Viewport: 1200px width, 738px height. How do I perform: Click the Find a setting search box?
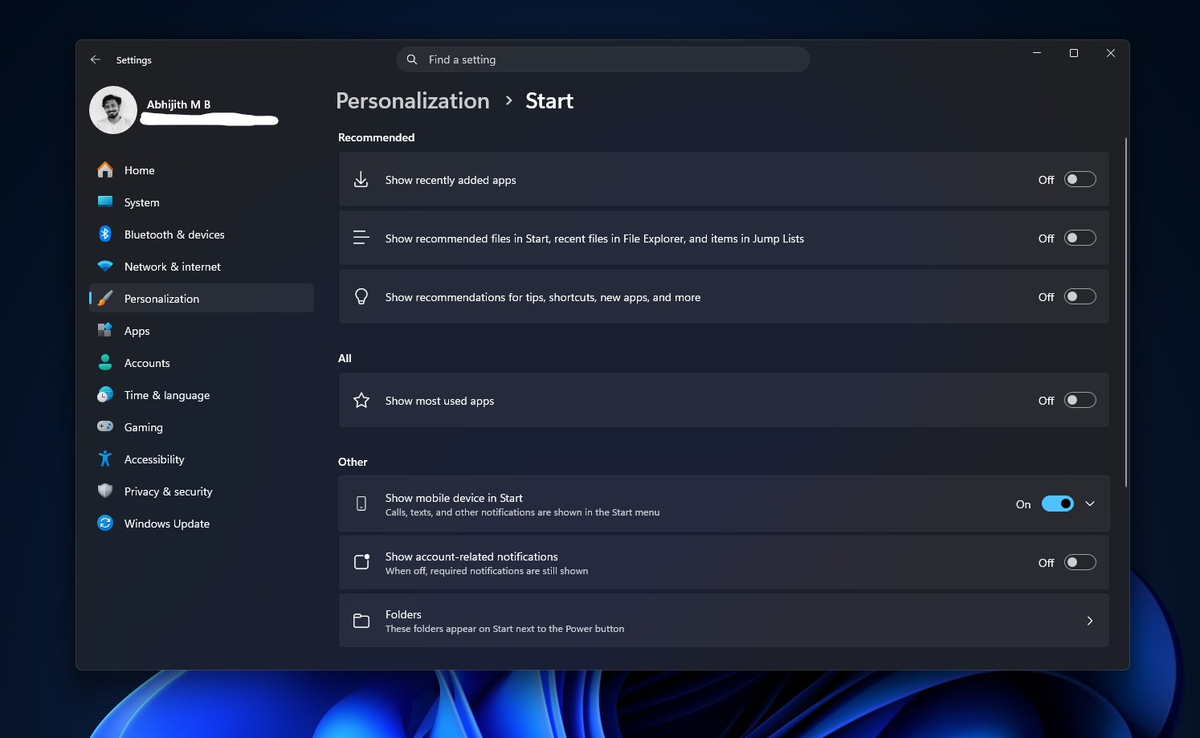pyautogui.click(x=603, y=60)
